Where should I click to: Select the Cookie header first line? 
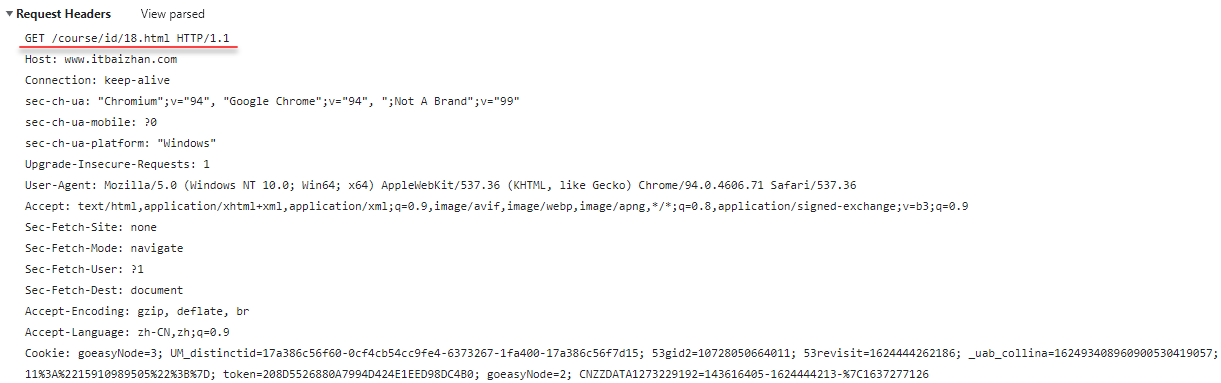[621, 354]
